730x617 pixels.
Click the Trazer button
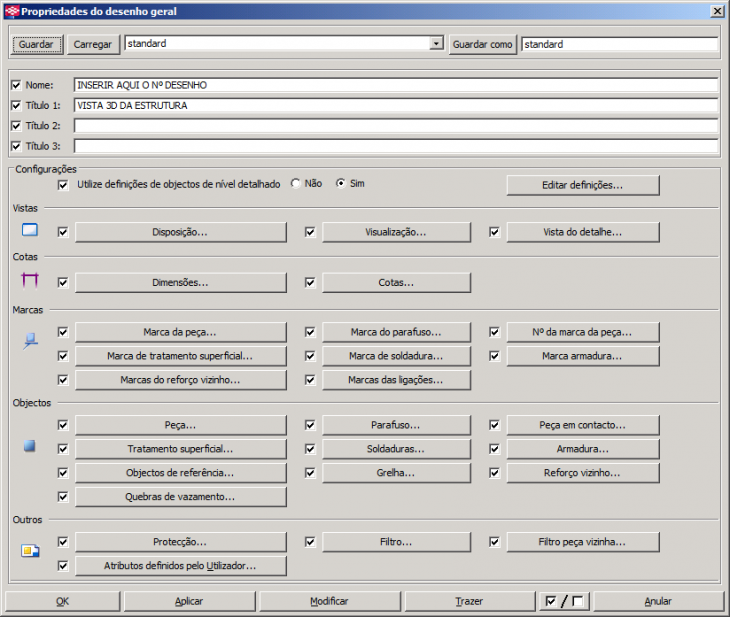(470, 601)
